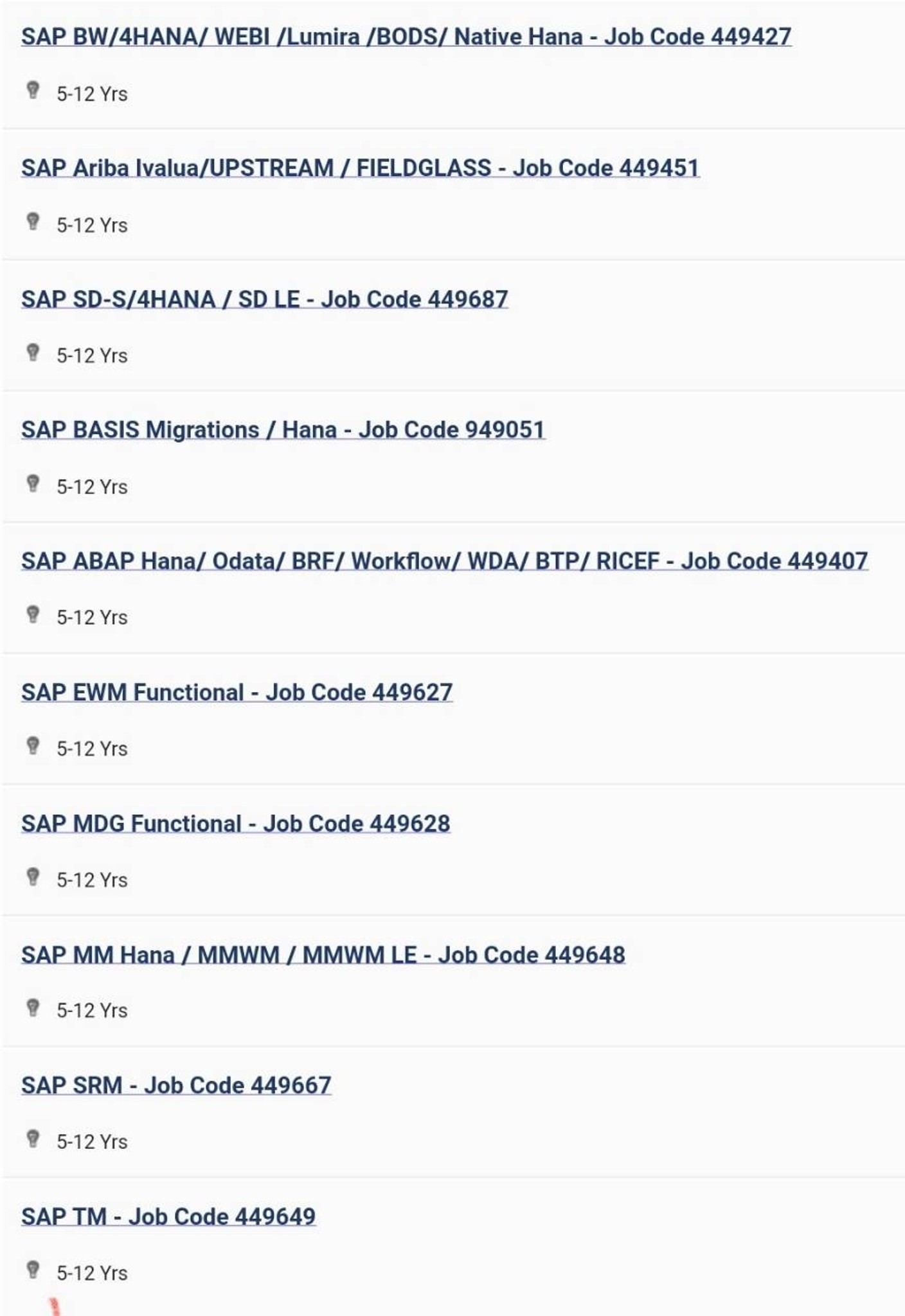The image size is (905, 1316).
Task: Click experience bulb icon under SAP MDG job
Action: click(x=33, y=876)
